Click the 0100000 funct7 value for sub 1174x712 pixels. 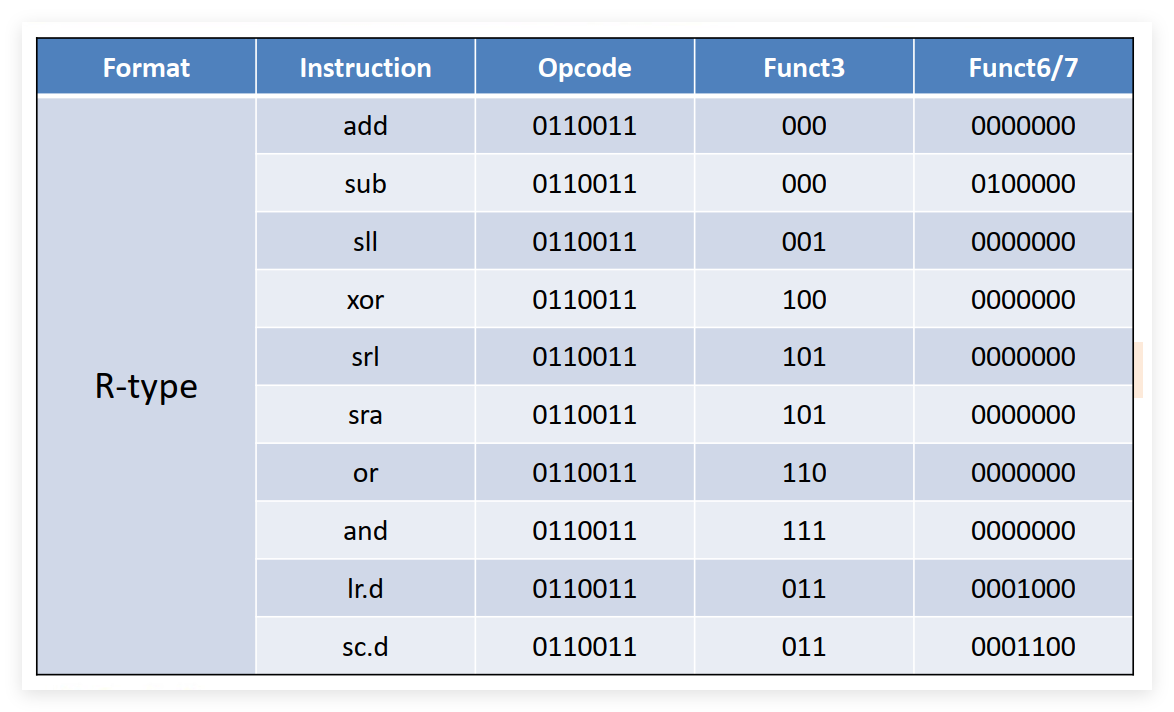pos(1024,183)
